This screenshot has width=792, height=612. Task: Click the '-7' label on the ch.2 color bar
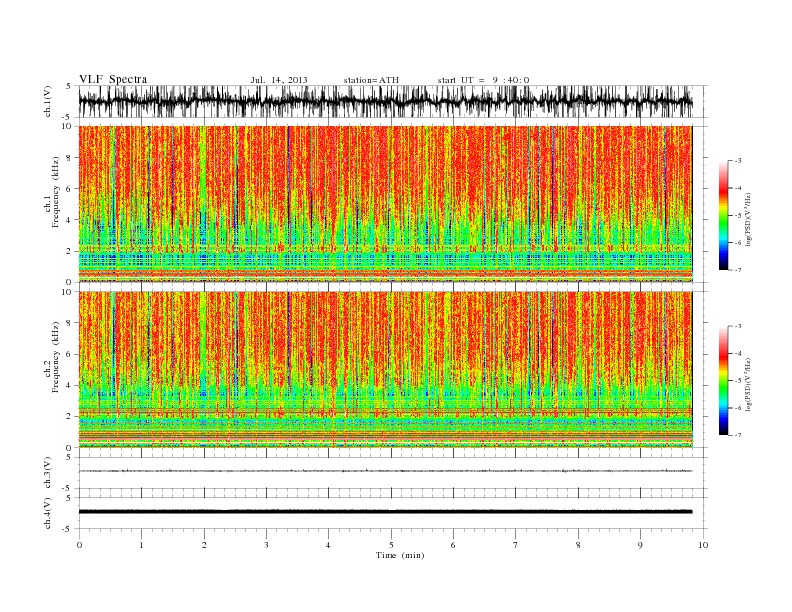tap(738, 435)
